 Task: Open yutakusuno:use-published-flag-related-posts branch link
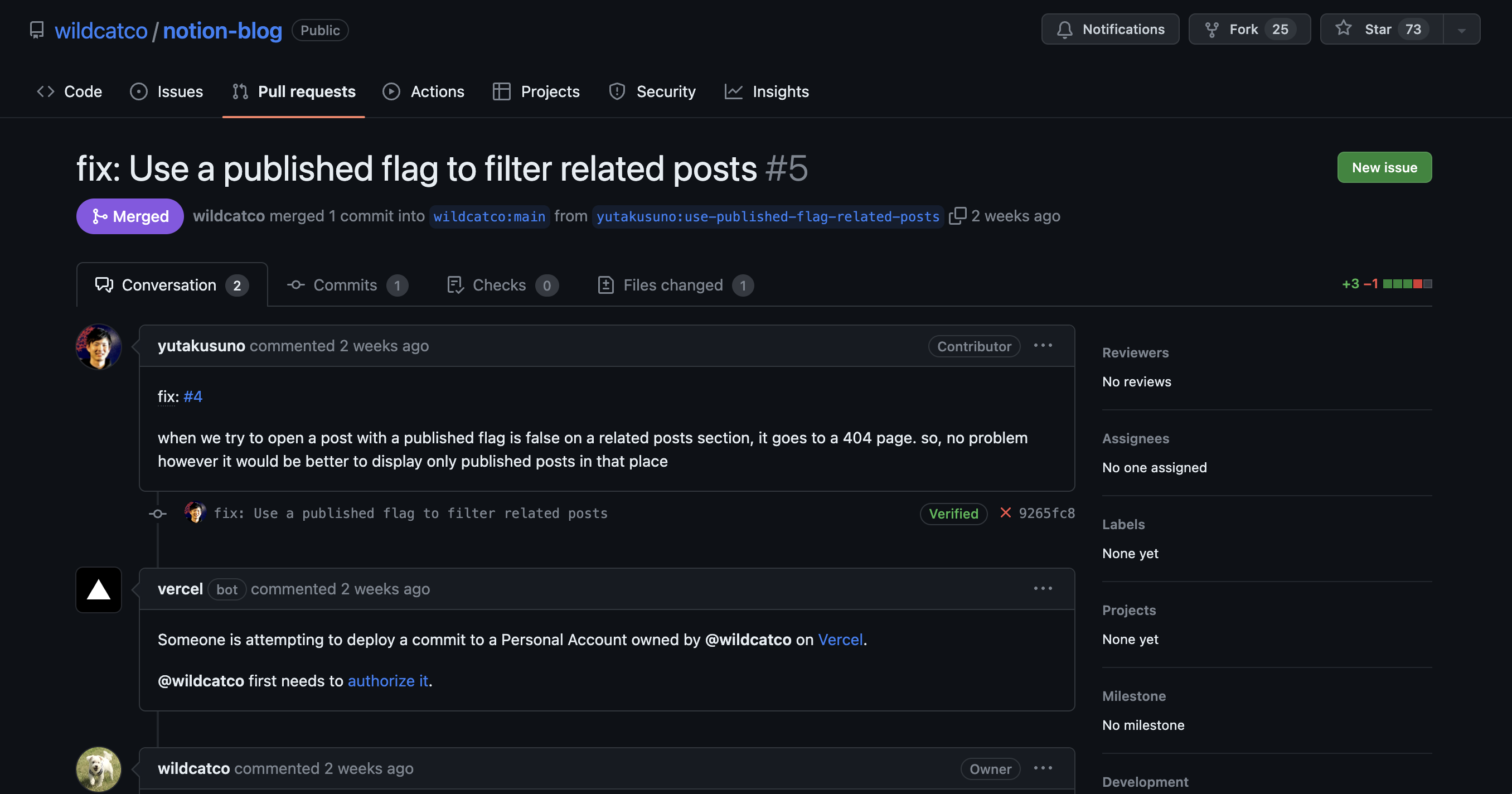pos(768,216)
